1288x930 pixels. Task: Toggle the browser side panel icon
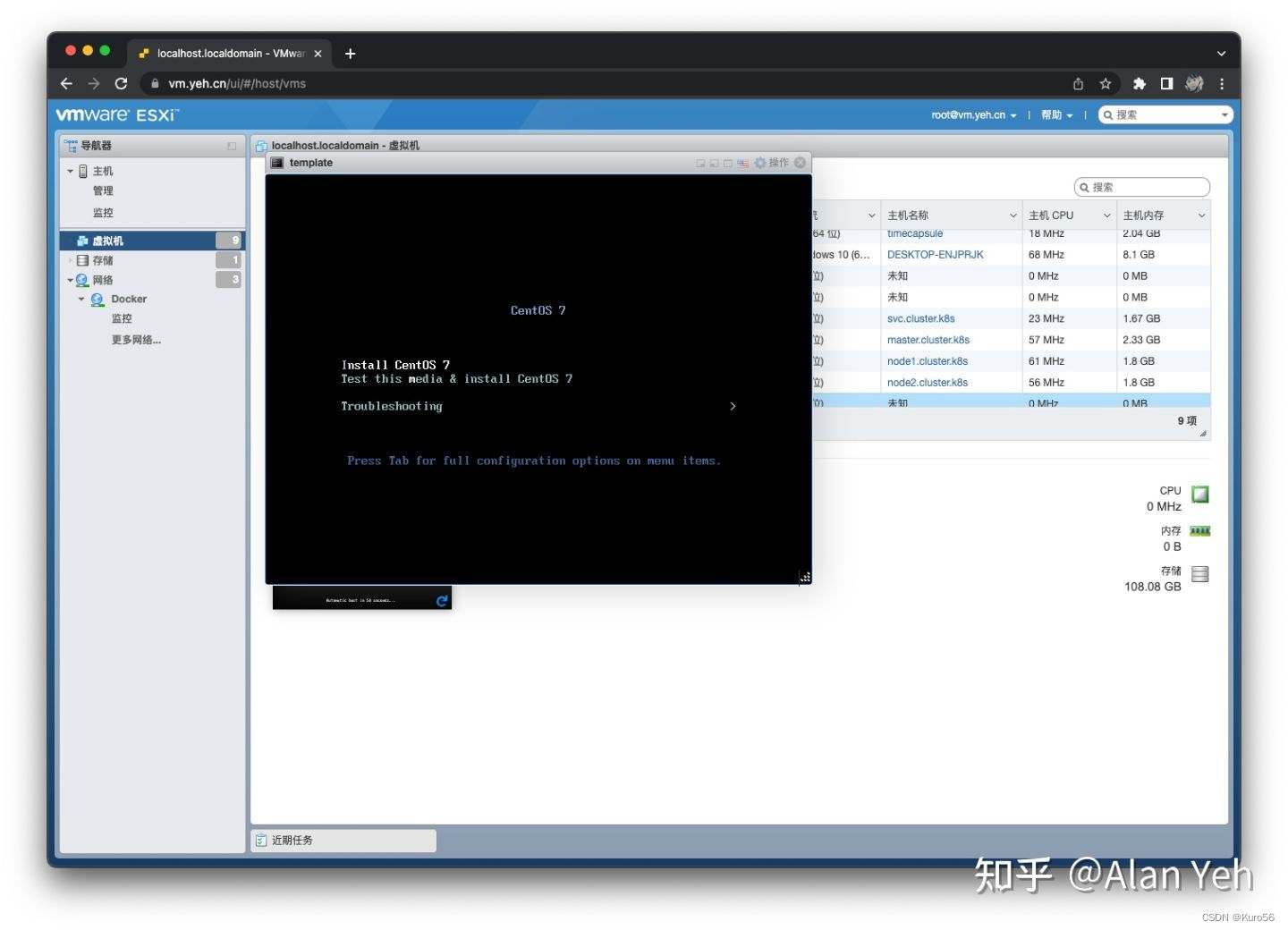click(x=1166, y=83)
